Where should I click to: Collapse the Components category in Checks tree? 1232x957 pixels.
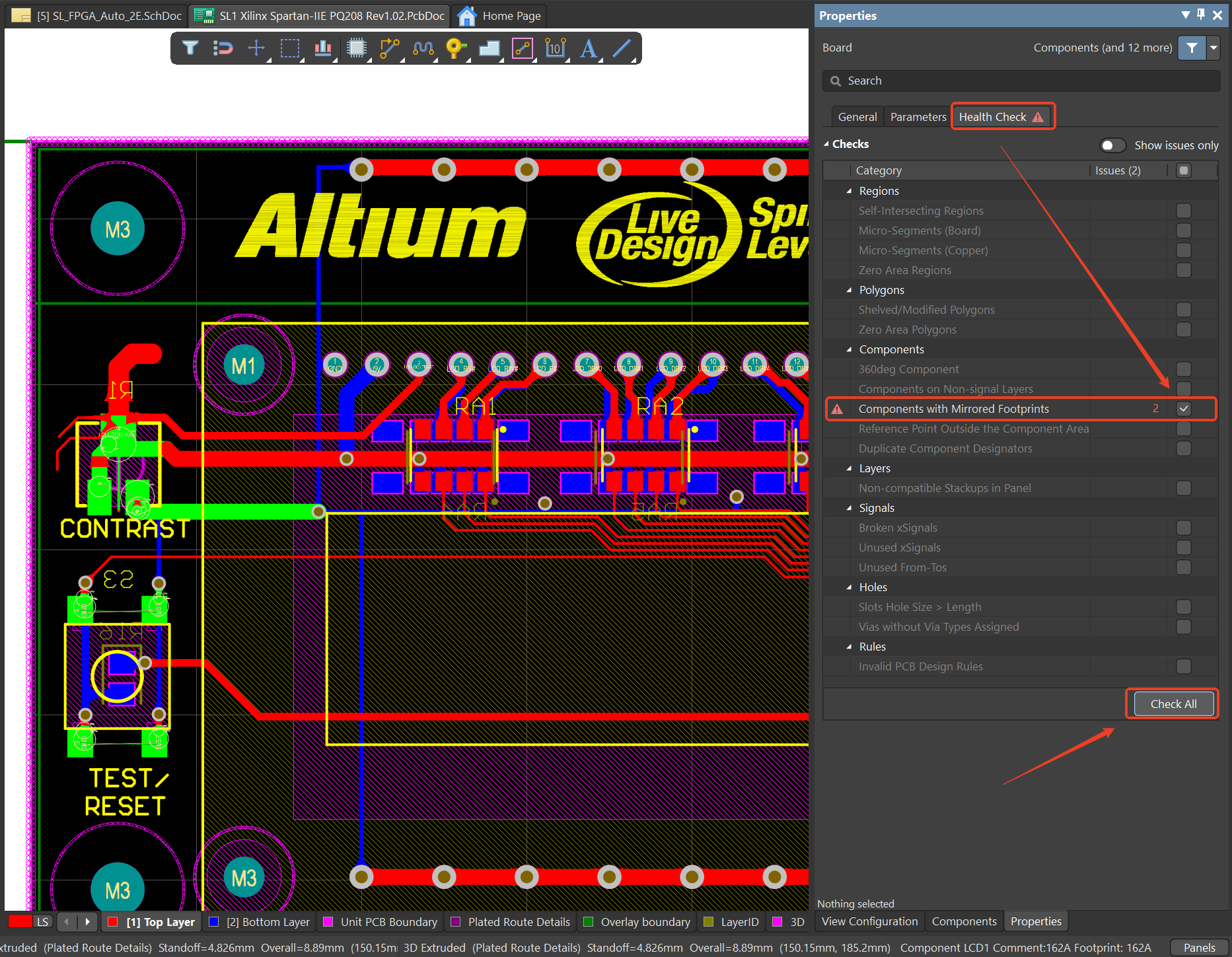850,349
